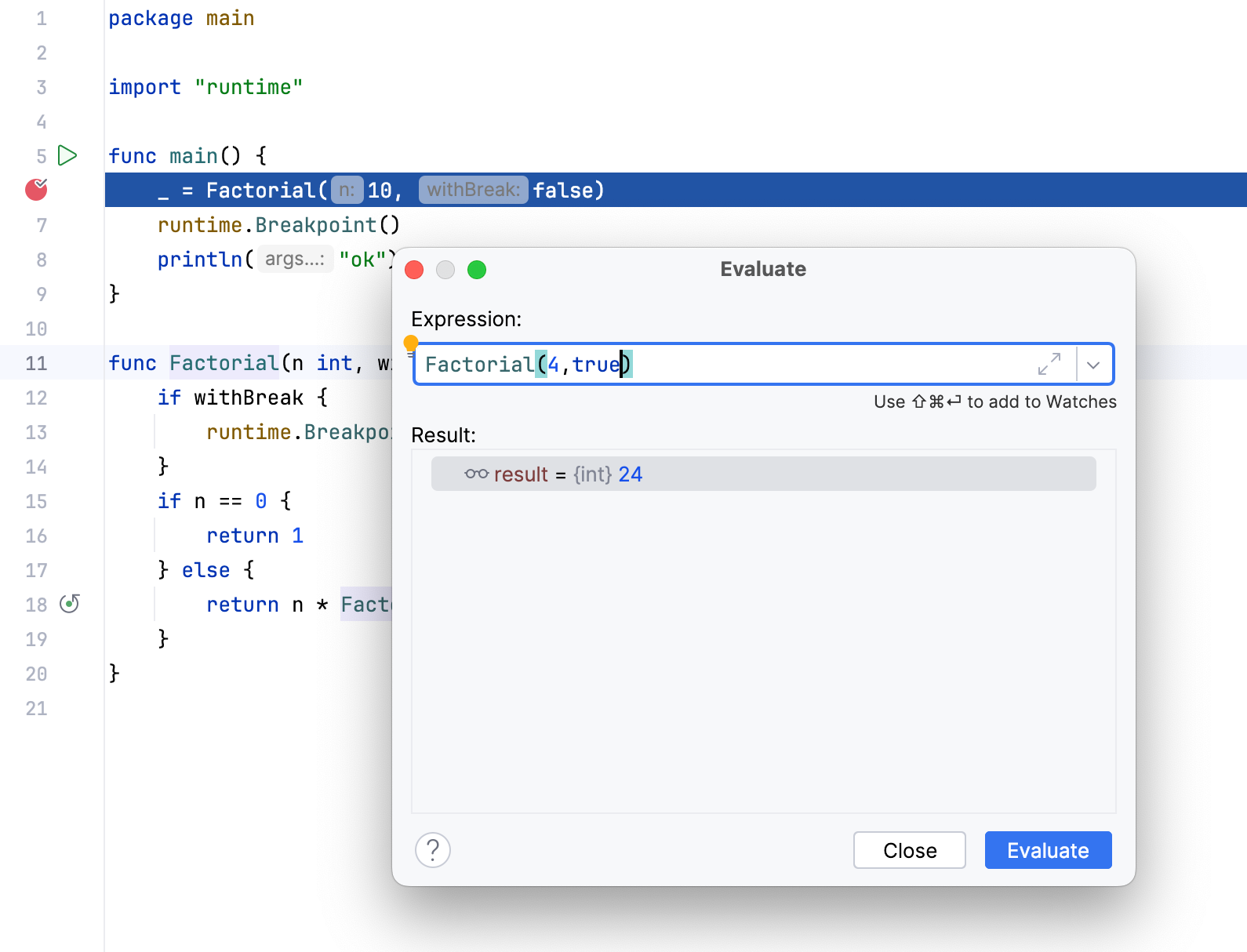The width and height of the screenshot is (1247, 952).
Task: Click into the Expression input field
Action: click(x=784, y=365)
